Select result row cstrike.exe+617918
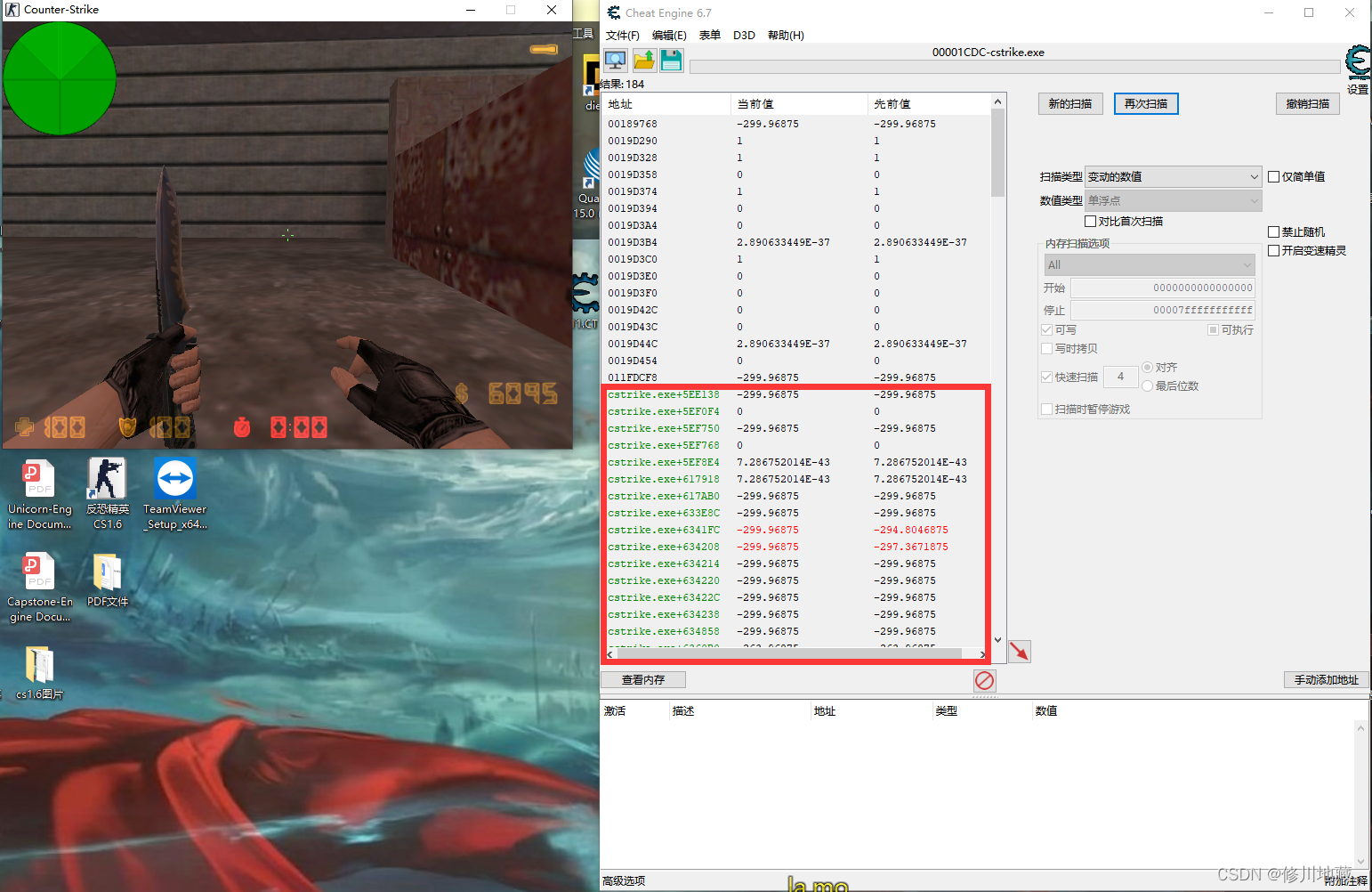Viewport: 1372px width, 892px height. (796, 479)
